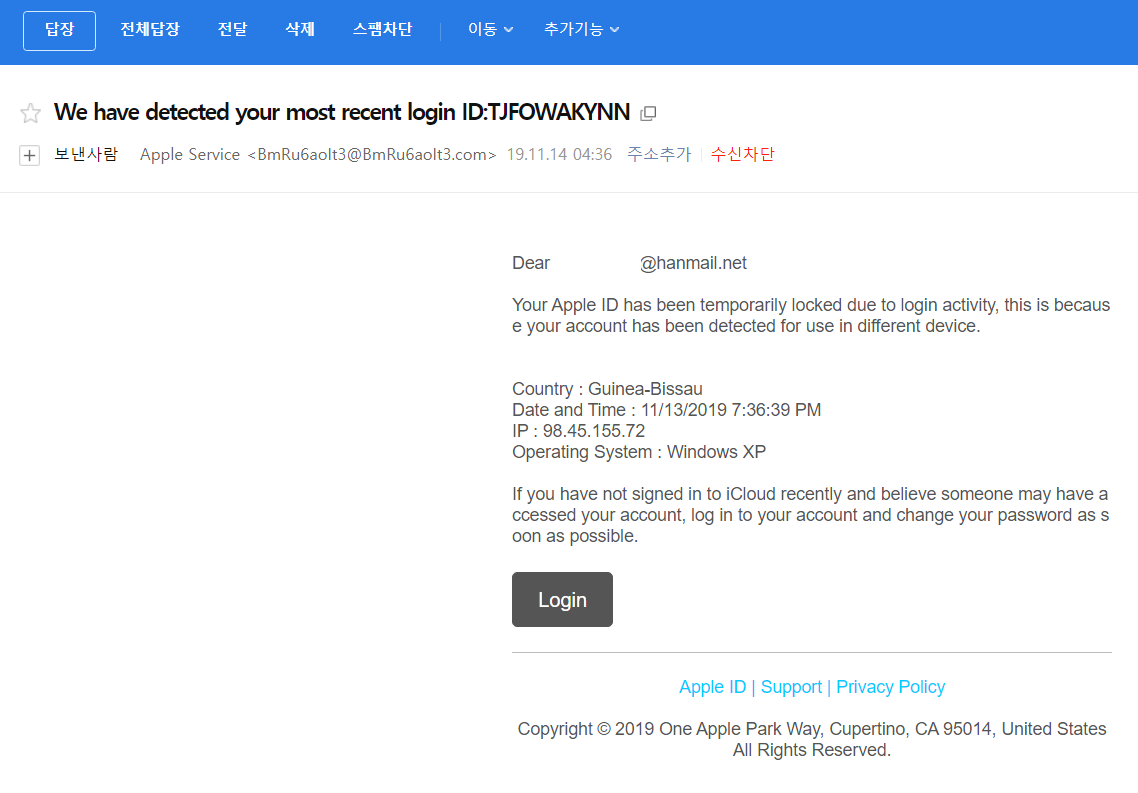The height and width of the screenshot is (793, 1138).
Task: Click the @hanmail.net recipient text
Action: click(x=693, y=263)
